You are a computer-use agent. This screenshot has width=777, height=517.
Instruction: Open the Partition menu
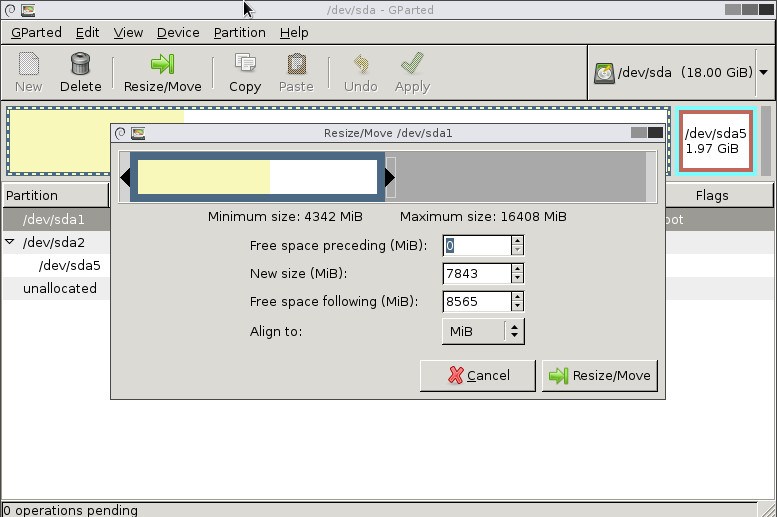click(x=239, y=33)
